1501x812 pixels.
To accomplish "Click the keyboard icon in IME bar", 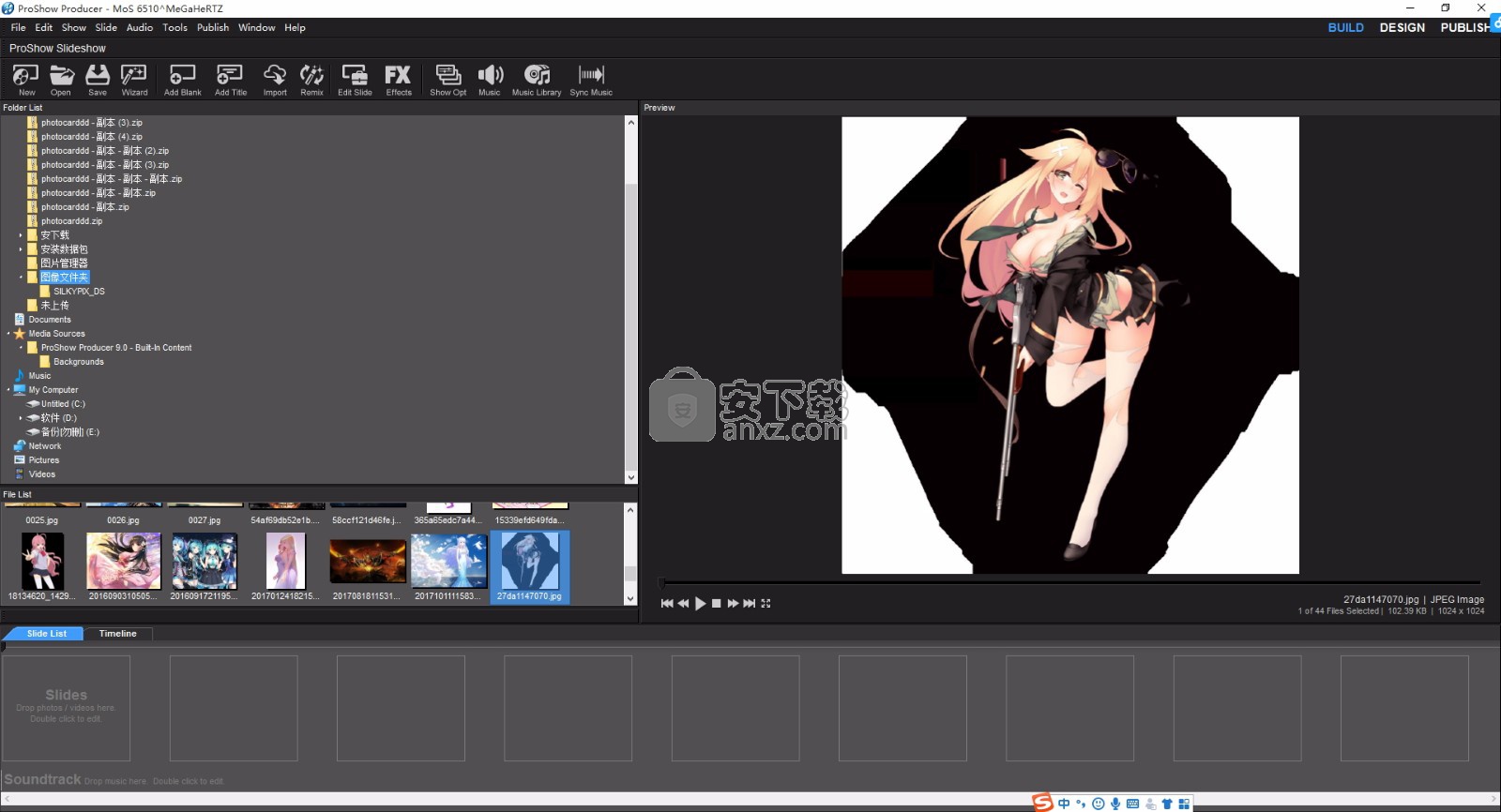I will point(1132,804).
